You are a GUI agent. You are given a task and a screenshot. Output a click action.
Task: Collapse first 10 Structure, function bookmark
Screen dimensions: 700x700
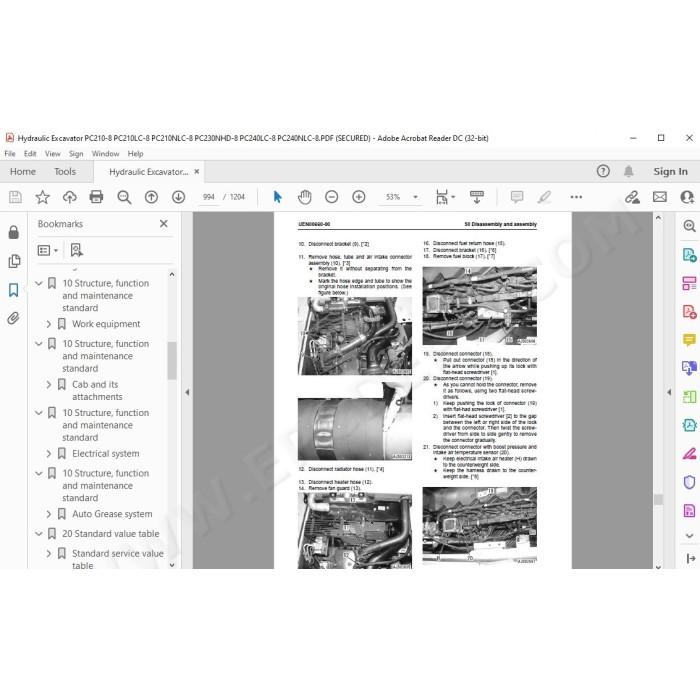point(39,283)
